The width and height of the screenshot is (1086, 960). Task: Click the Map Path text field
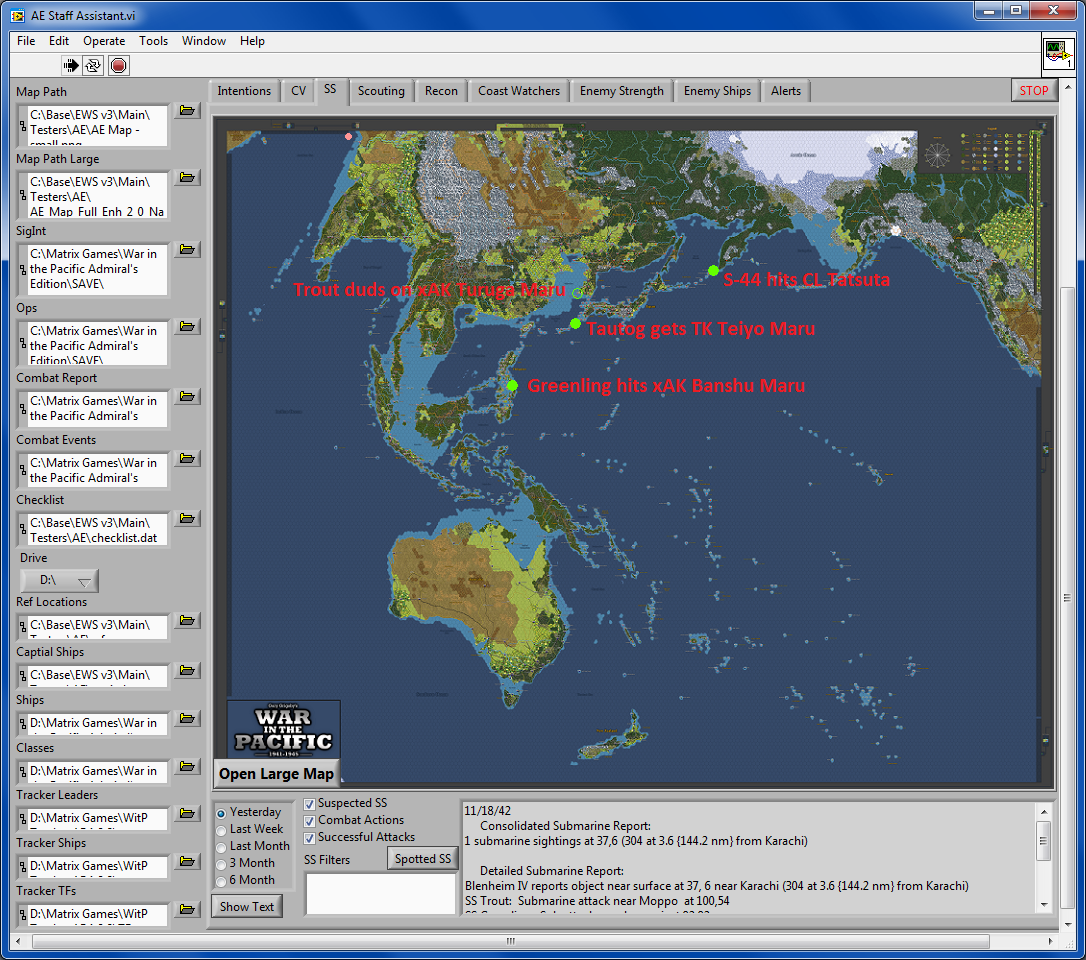[98, 125]
